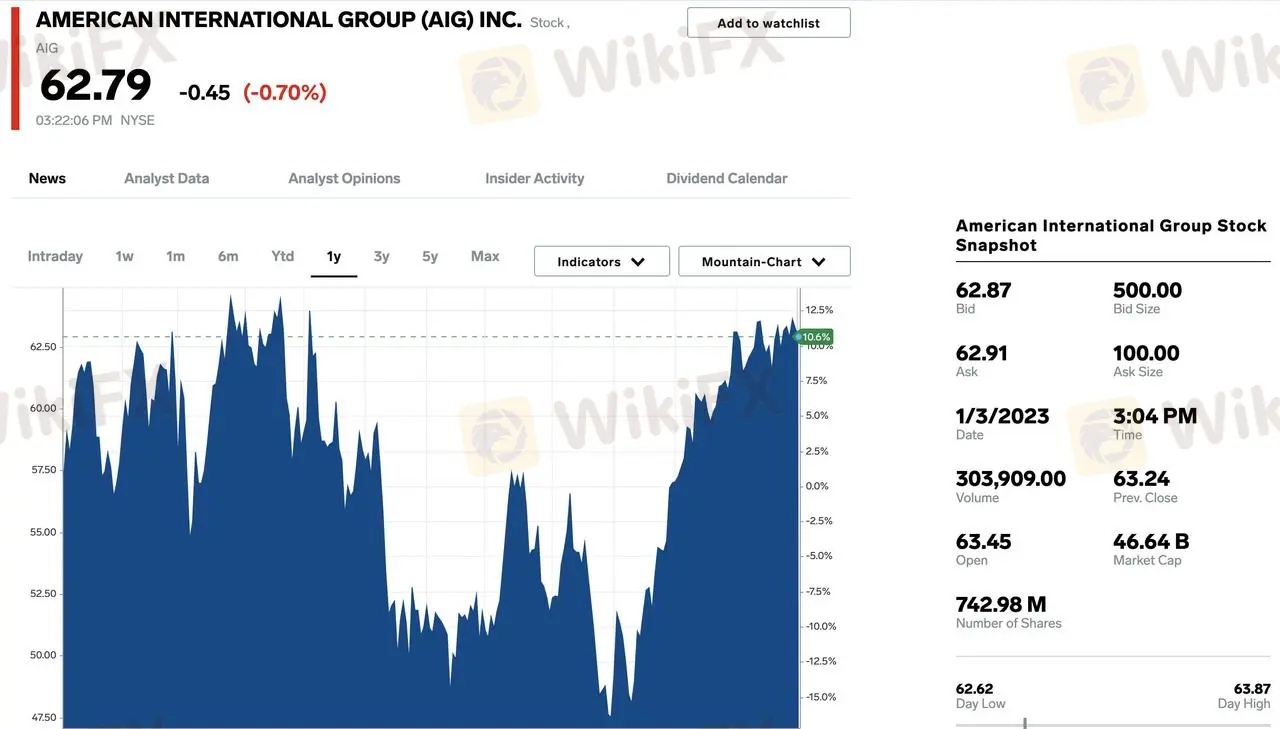Screen dimensions: 1280x729
Task: Click the Bid value 62.87
Action: tap(984, 290)
